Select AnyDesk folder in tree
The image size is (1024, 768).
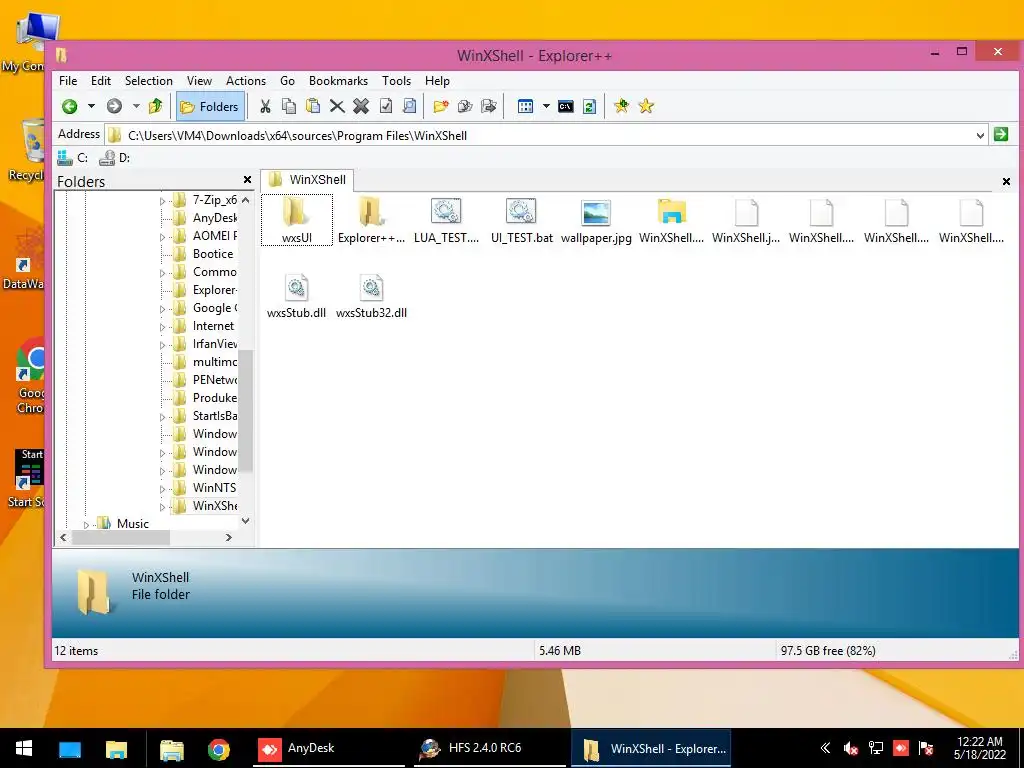click(214, 218)
